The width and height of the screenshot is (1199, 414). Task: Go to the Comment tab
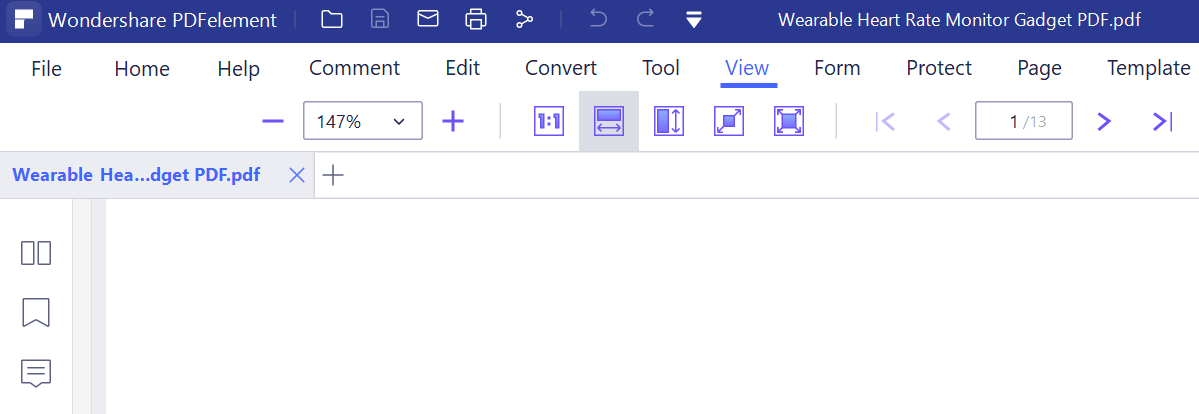tap(354, 68)
